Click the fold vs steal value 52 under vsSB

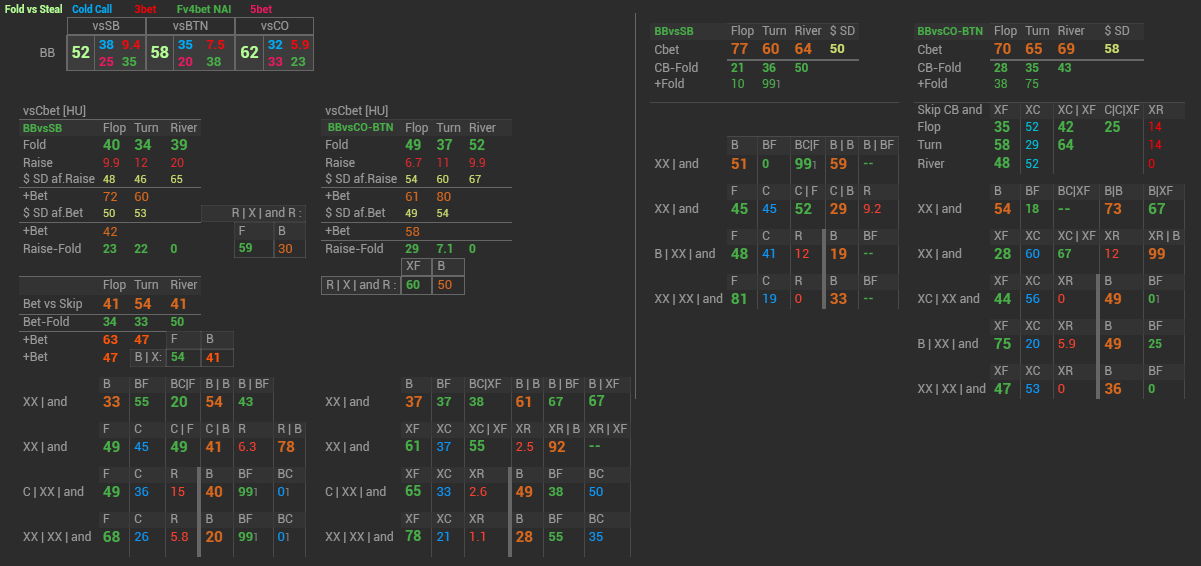point(81,53)
